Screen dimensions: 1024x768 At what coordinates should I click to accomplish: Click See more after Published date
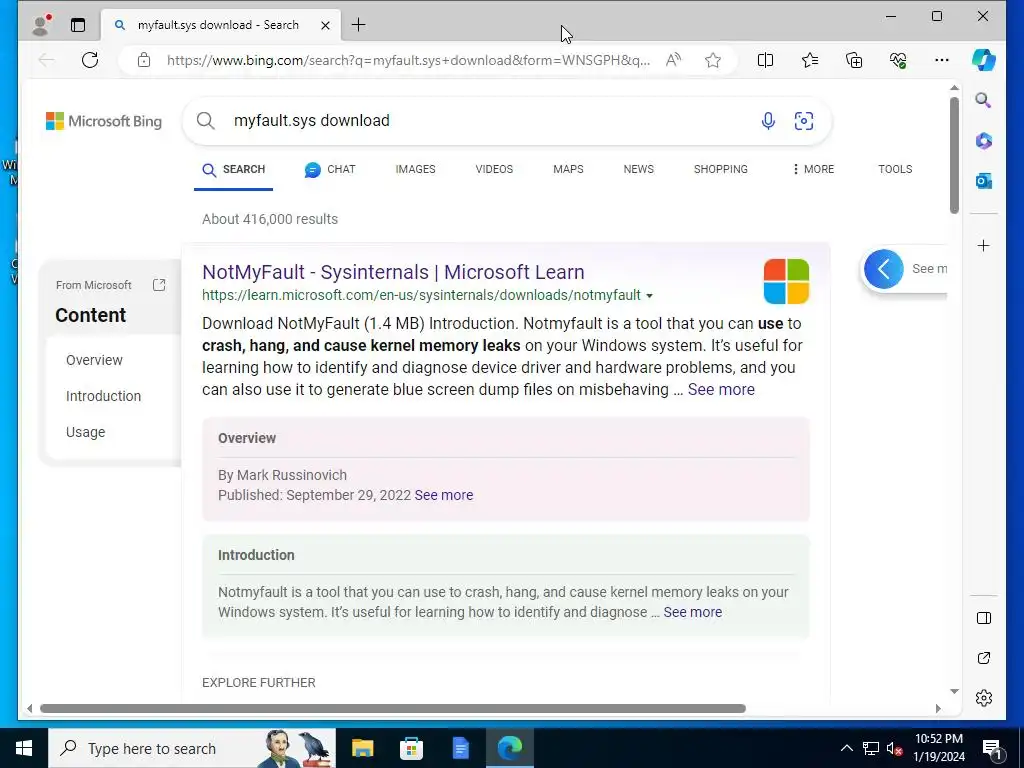pos(443,495)
